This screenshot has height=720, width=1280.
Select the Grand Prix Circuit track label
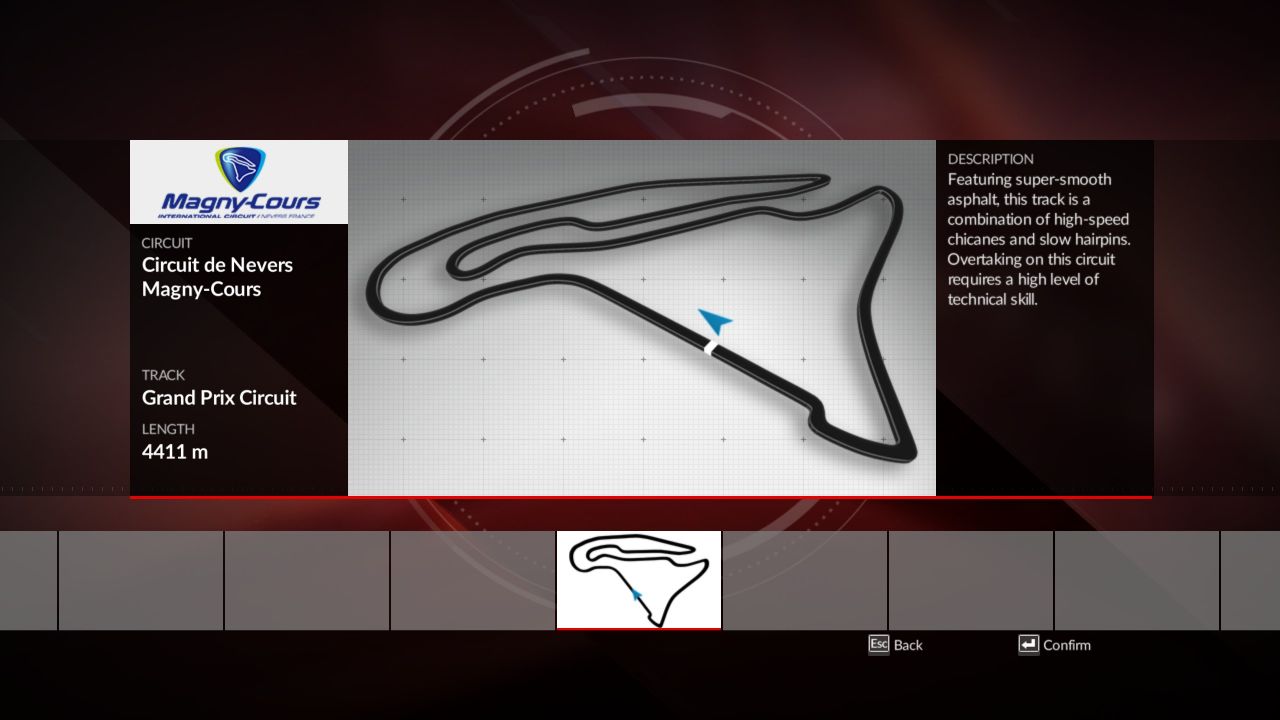pos(219,398)
